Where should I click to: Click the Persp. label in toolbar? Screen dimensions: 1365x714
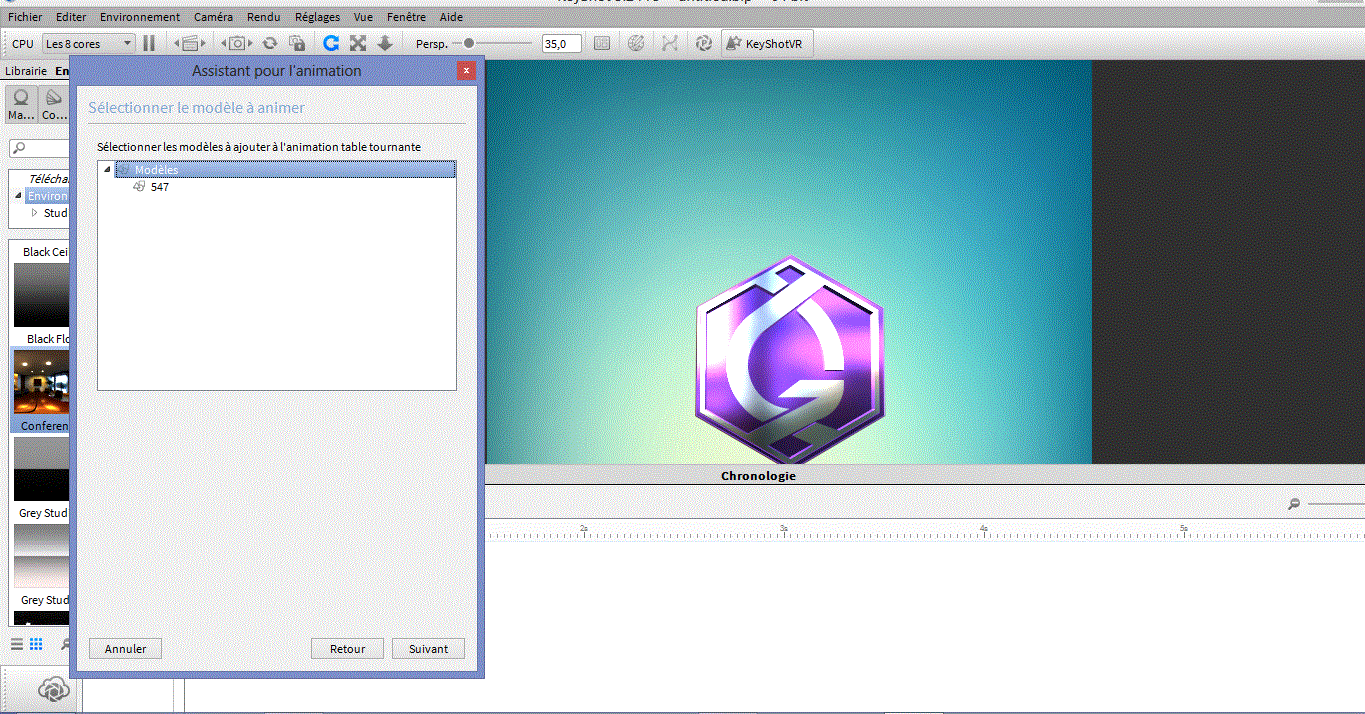coord(431,44)
